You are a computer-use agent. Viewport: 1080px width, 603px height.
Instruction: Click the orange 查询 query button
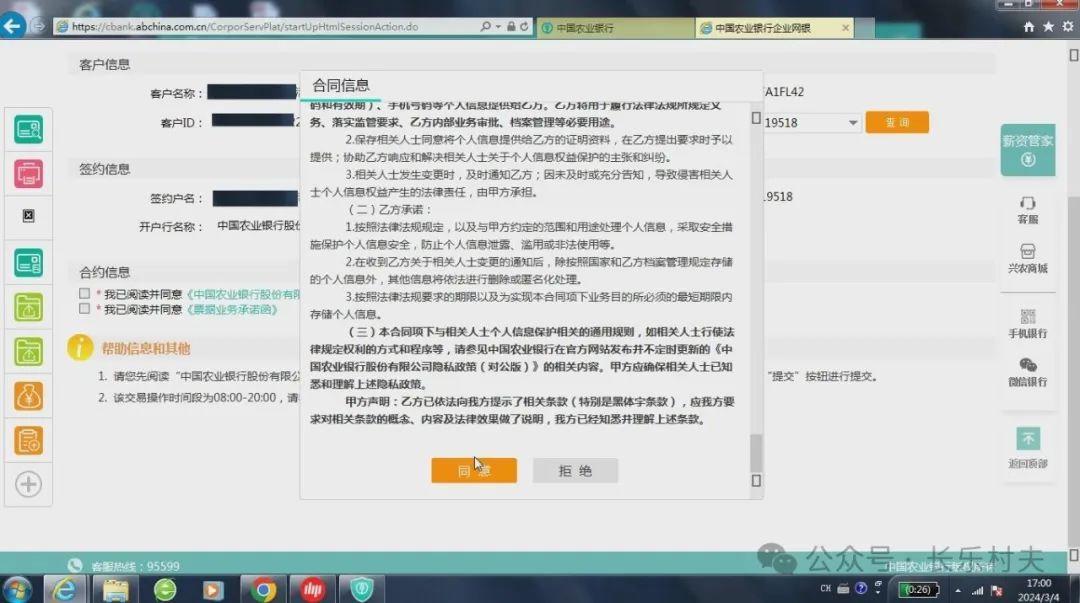897,123
